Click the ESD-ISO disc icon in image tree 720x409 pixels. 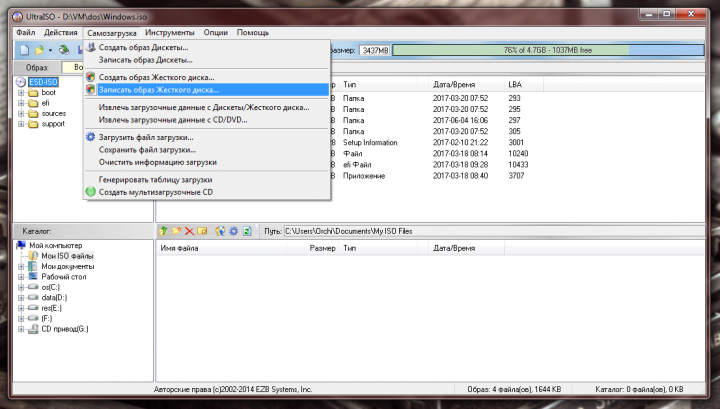point(21,82)
